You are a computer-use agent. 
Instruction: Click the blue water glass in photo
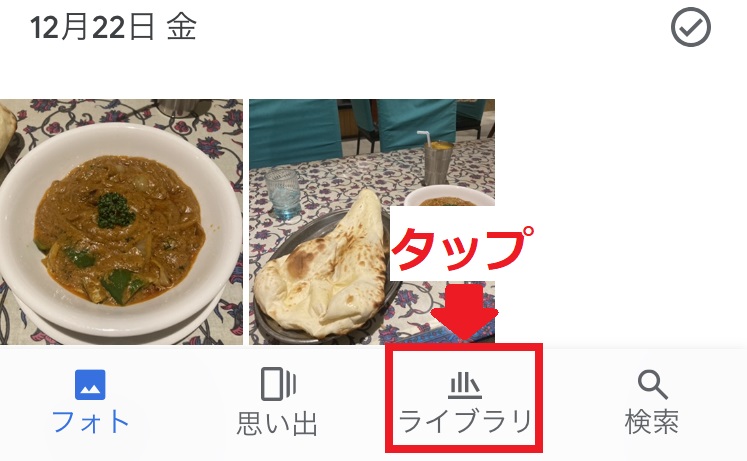(x=283, y=193)
